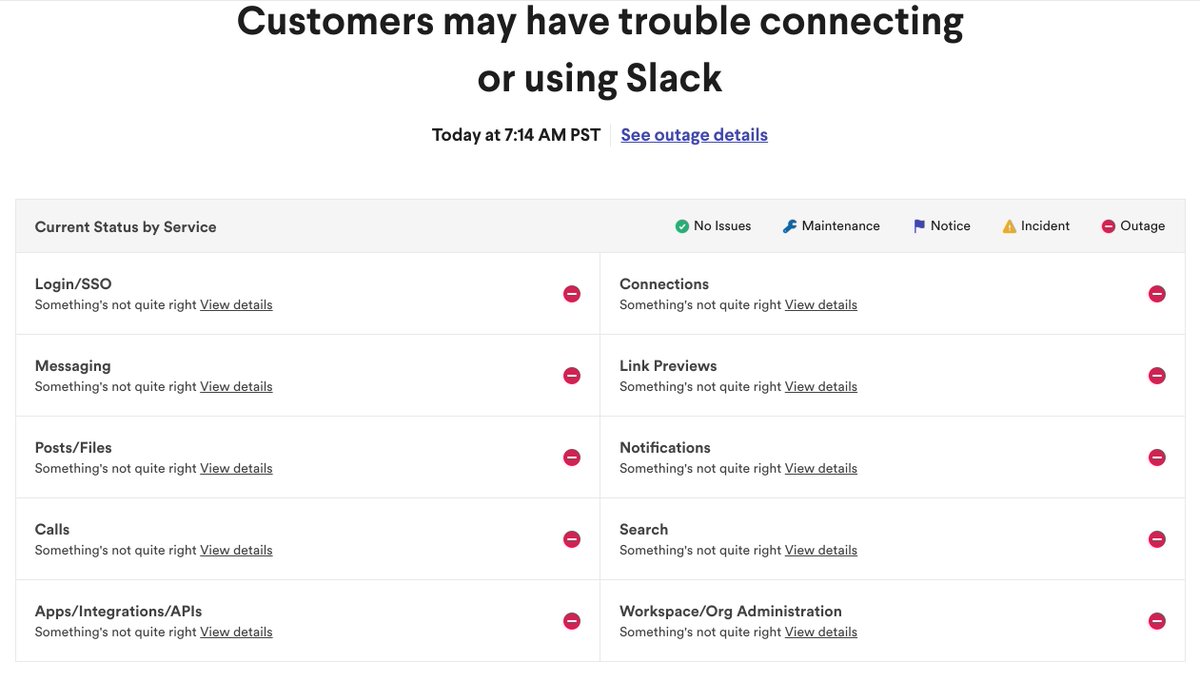Click the Current Status by Service header
1200x681 pixels.
click(x=126, y=227)
